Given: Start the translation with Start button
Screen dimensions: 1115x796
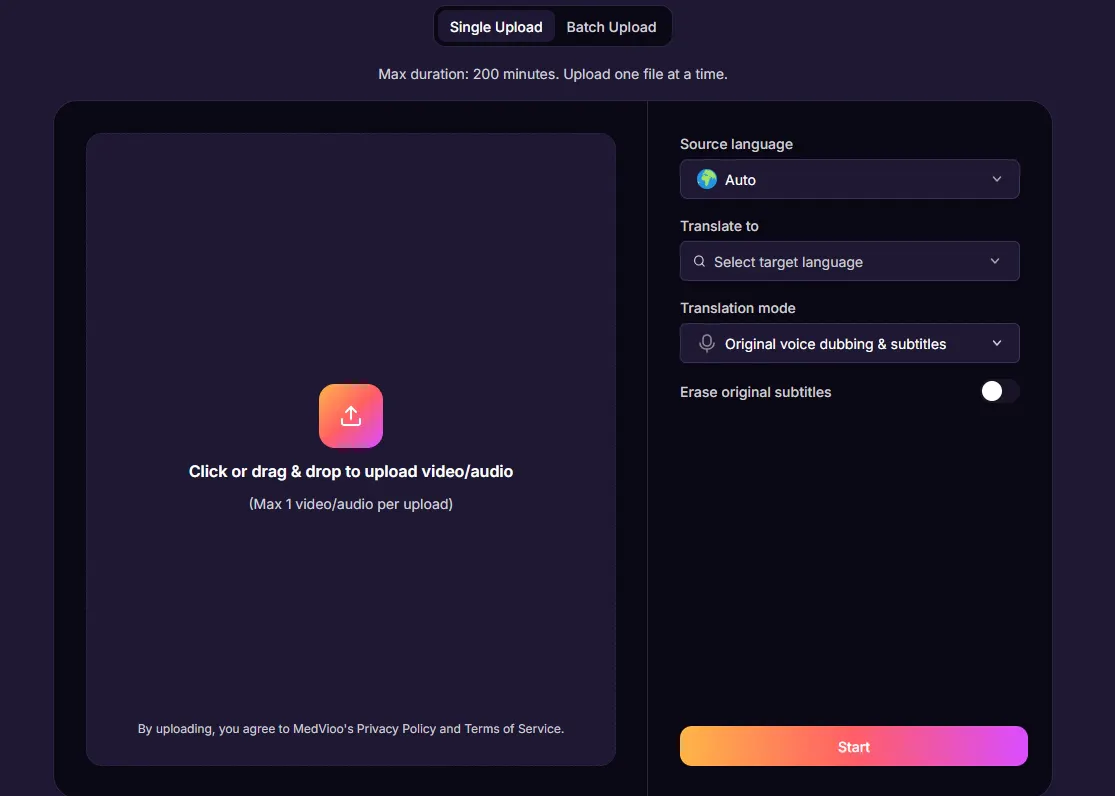Looking at the screenshot, I should point(853,746).
